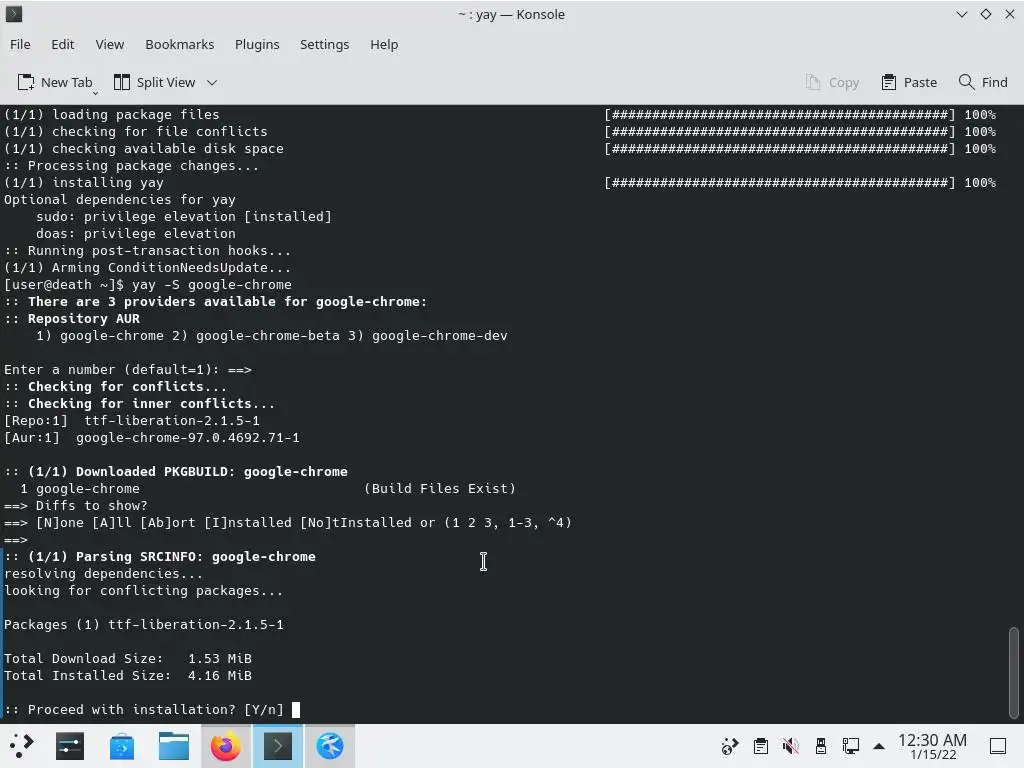Click 'Optional dependencies for yay' line

(120, 200)
